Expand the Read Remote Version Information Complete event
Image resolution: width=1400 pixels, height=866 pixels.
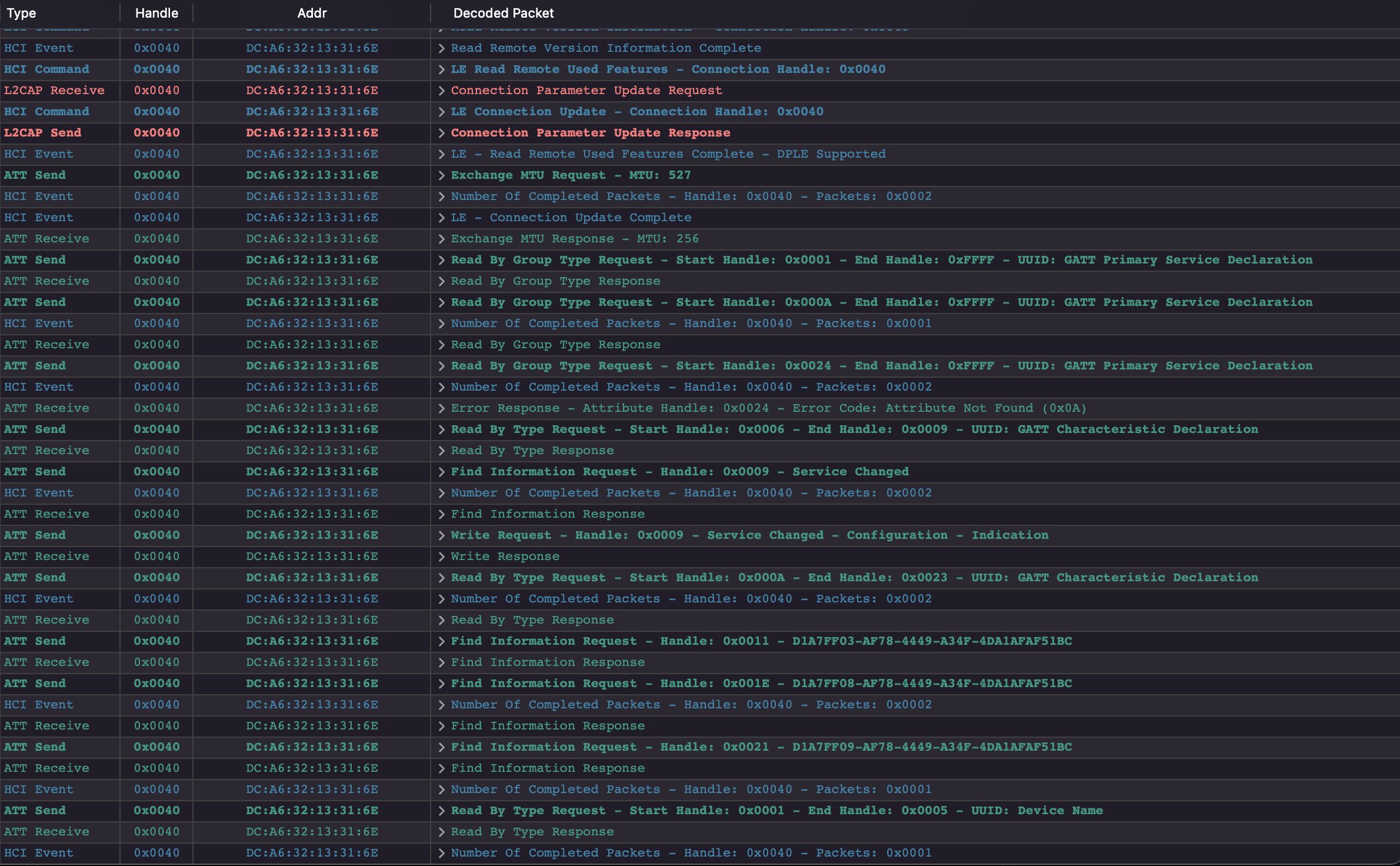440,48
